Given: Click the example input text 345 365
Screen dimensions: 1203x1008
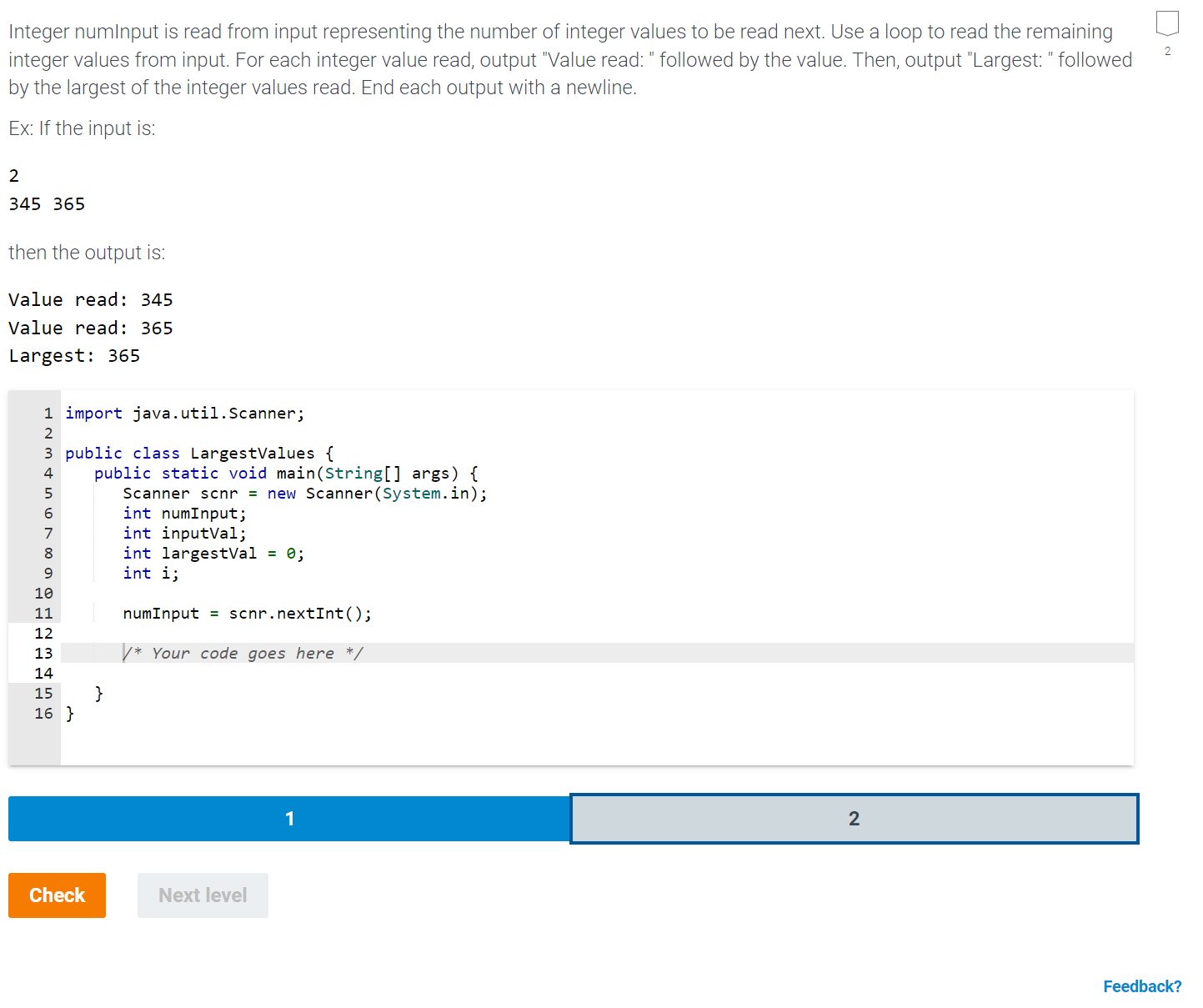Looking at the screenshot, I should point(46,203).
